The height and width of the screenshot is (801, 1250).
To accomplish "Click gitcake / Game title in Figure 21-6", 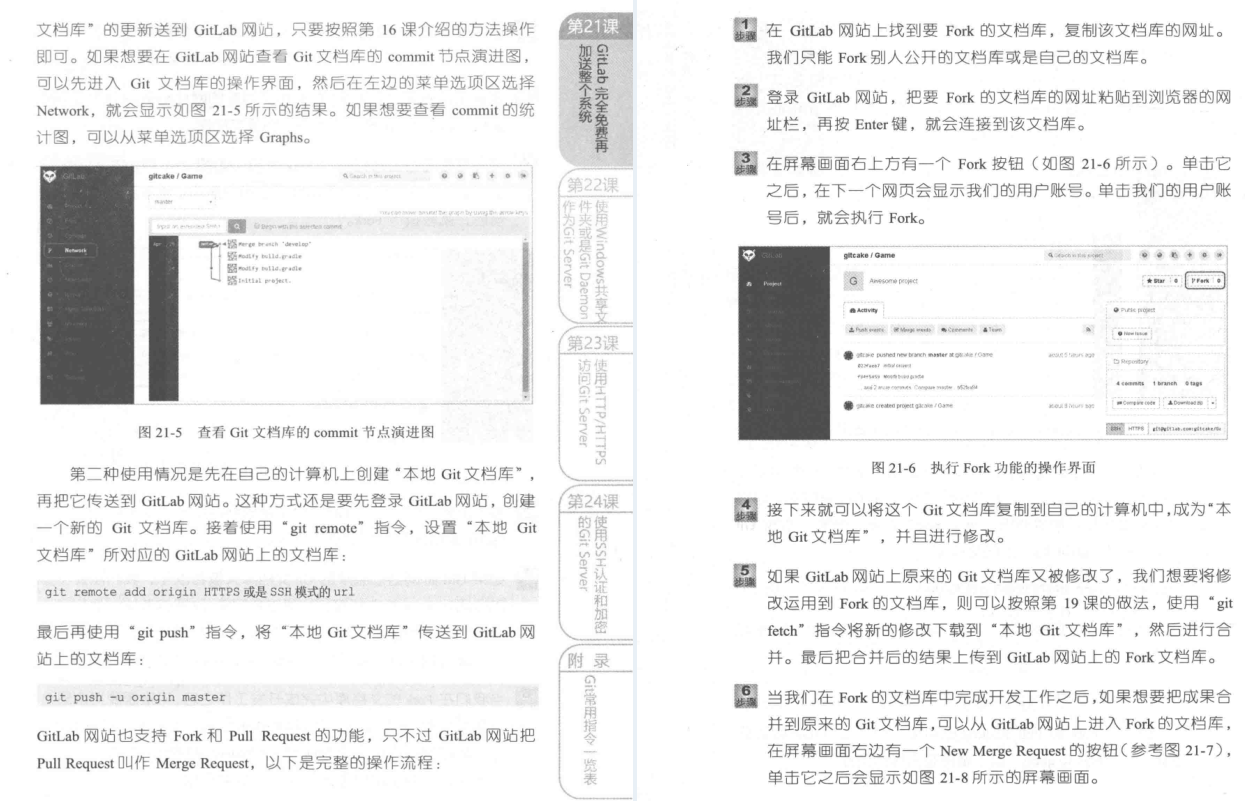I will tap(869, 256).
